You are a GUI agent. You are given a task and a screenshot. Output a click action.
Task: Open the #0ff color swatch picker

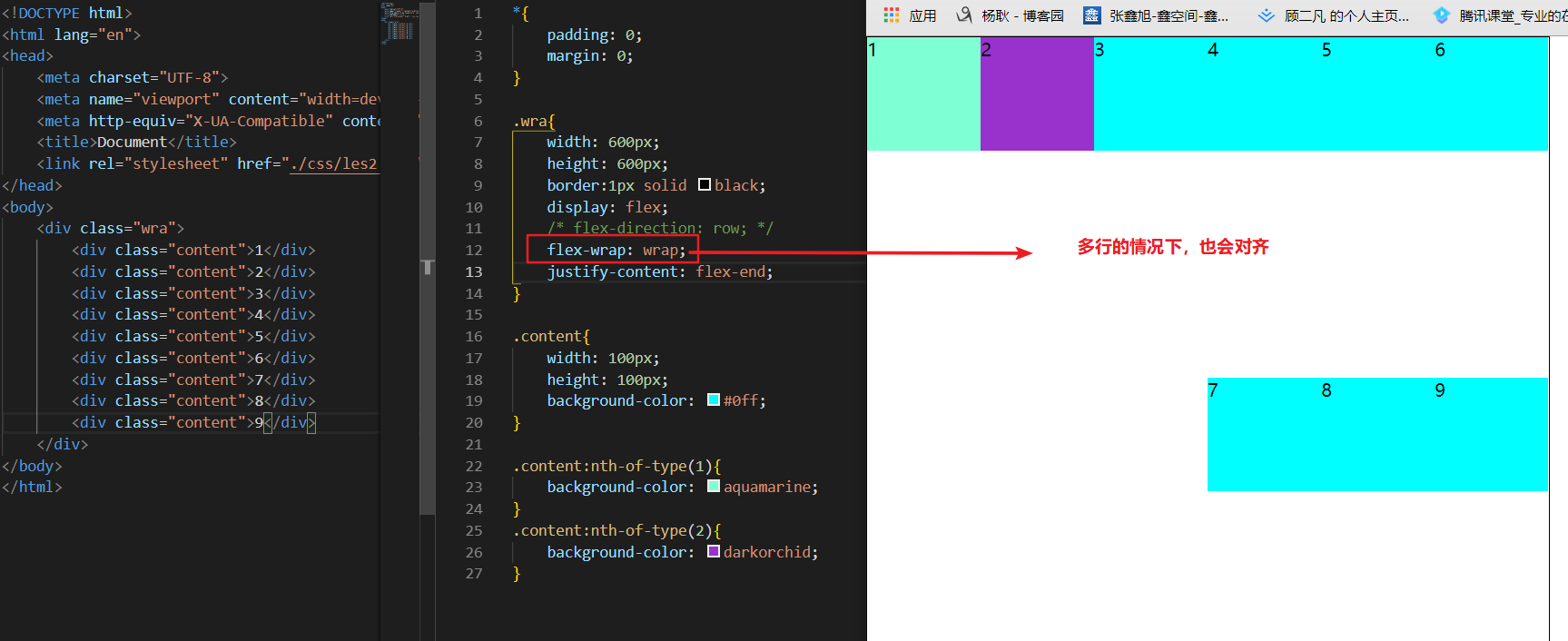(x=714, y=400)
